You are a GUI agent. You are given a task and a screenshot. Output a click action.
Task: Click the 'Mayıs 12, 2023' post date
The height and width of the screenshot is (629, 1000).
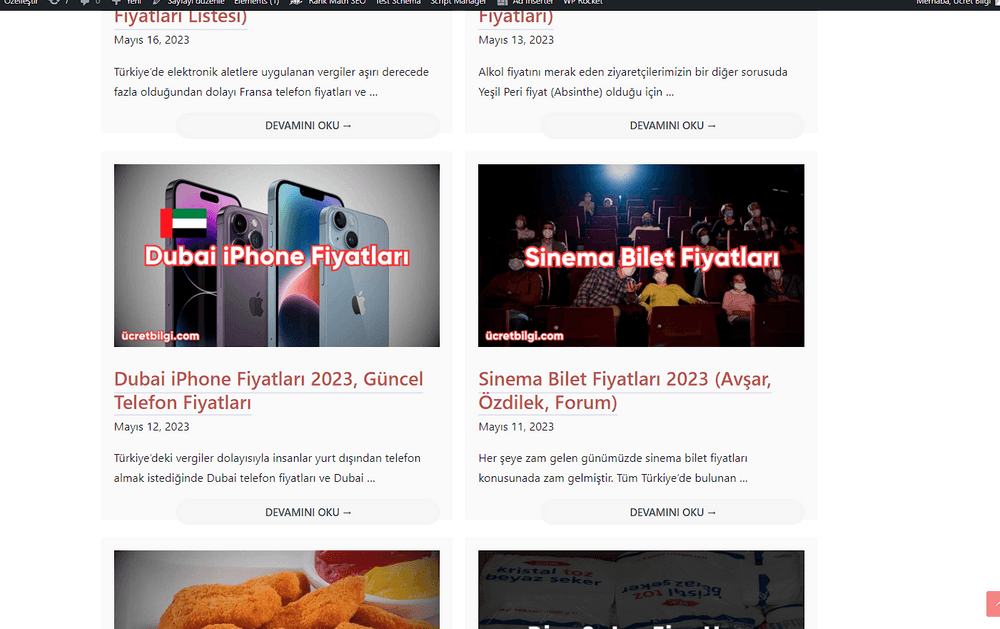(x=152, y=427)
